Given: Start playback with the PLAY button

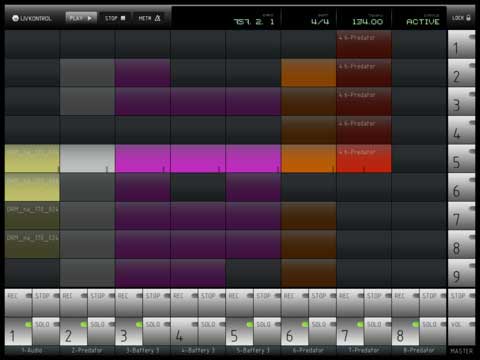Looking at the screenshot, I should [81, 18].
